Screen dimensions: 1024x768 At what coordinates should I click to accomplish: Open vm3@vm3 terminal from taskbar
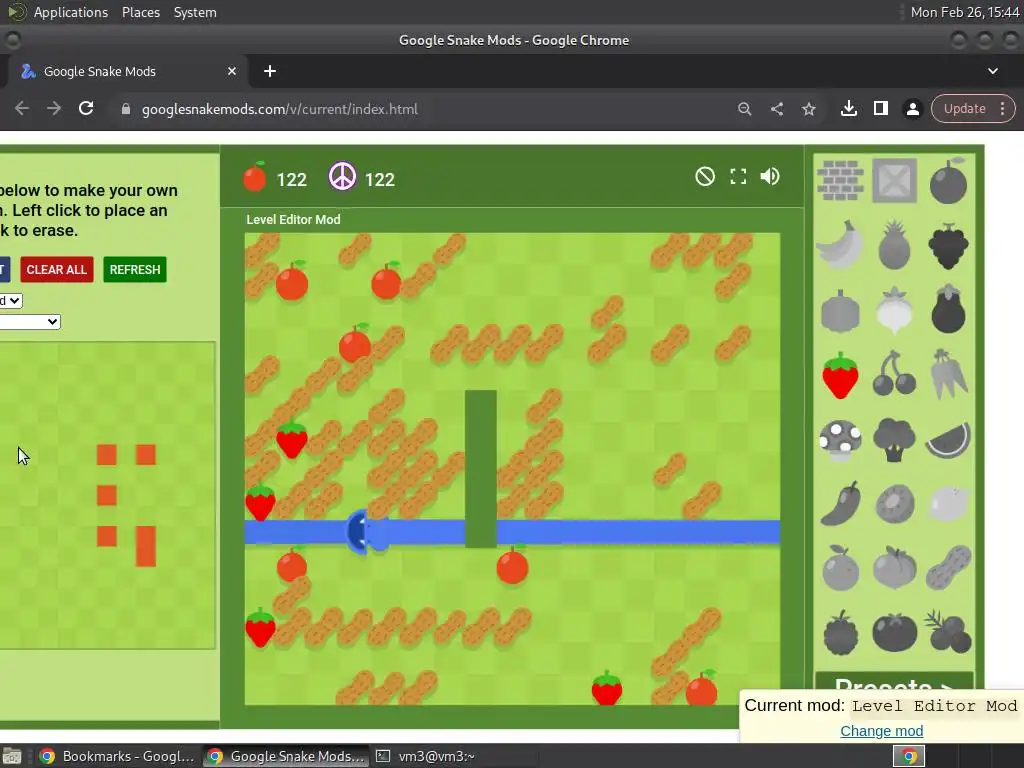coord(425,756)
